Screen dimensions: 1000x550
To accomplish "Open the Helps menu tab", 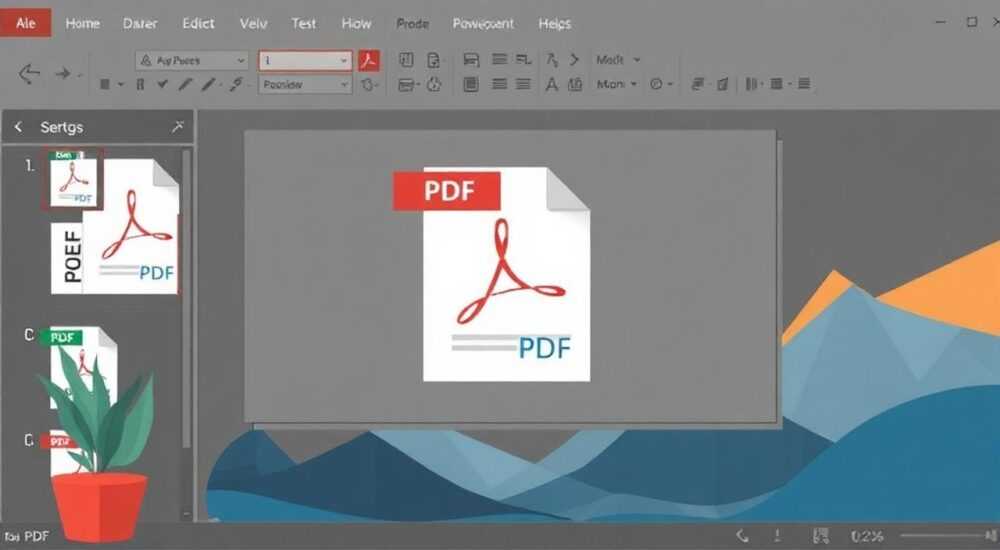I will coord(554,24).
